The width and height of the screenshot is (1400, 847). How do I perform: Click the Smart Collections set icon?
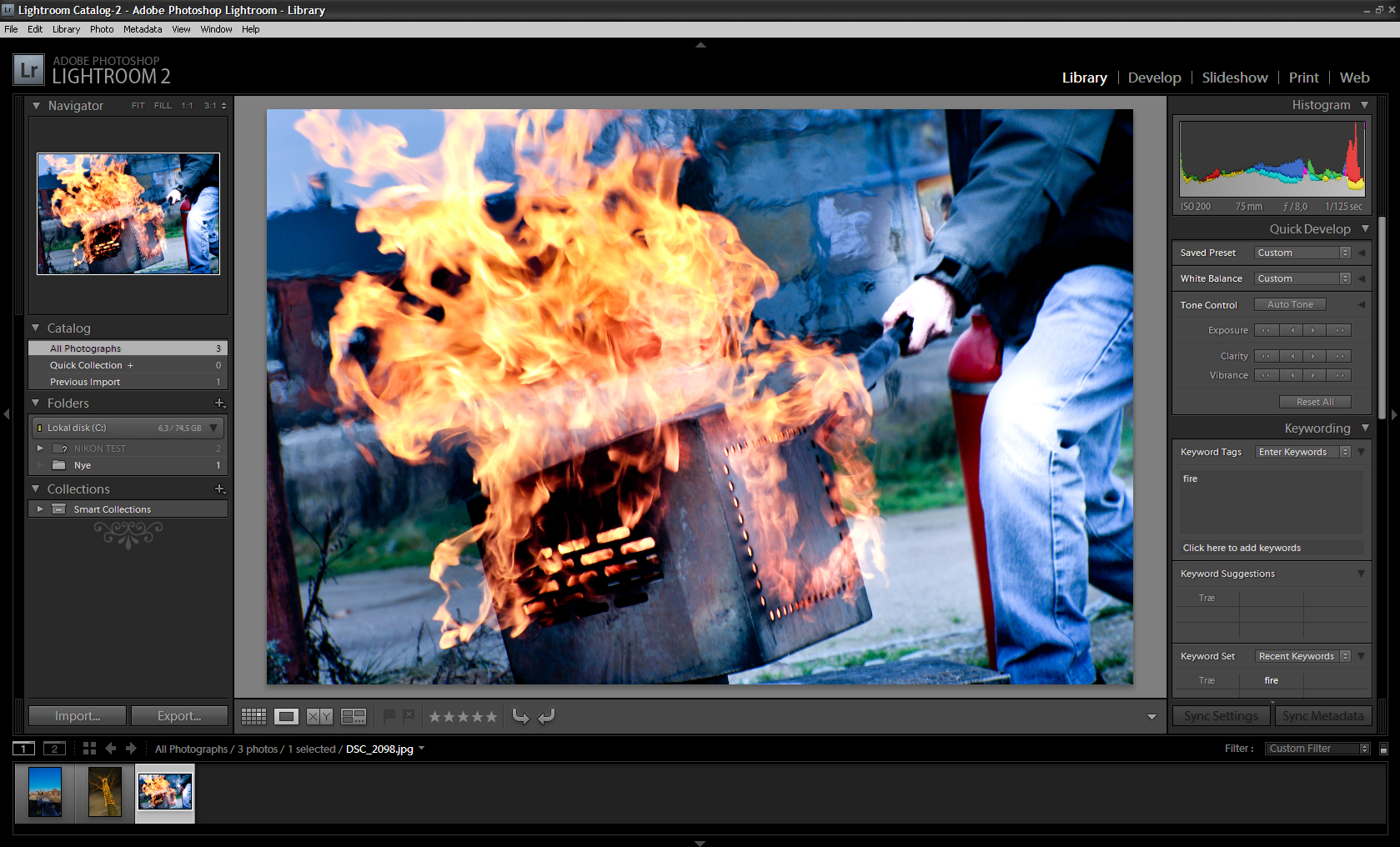(59, 509)
